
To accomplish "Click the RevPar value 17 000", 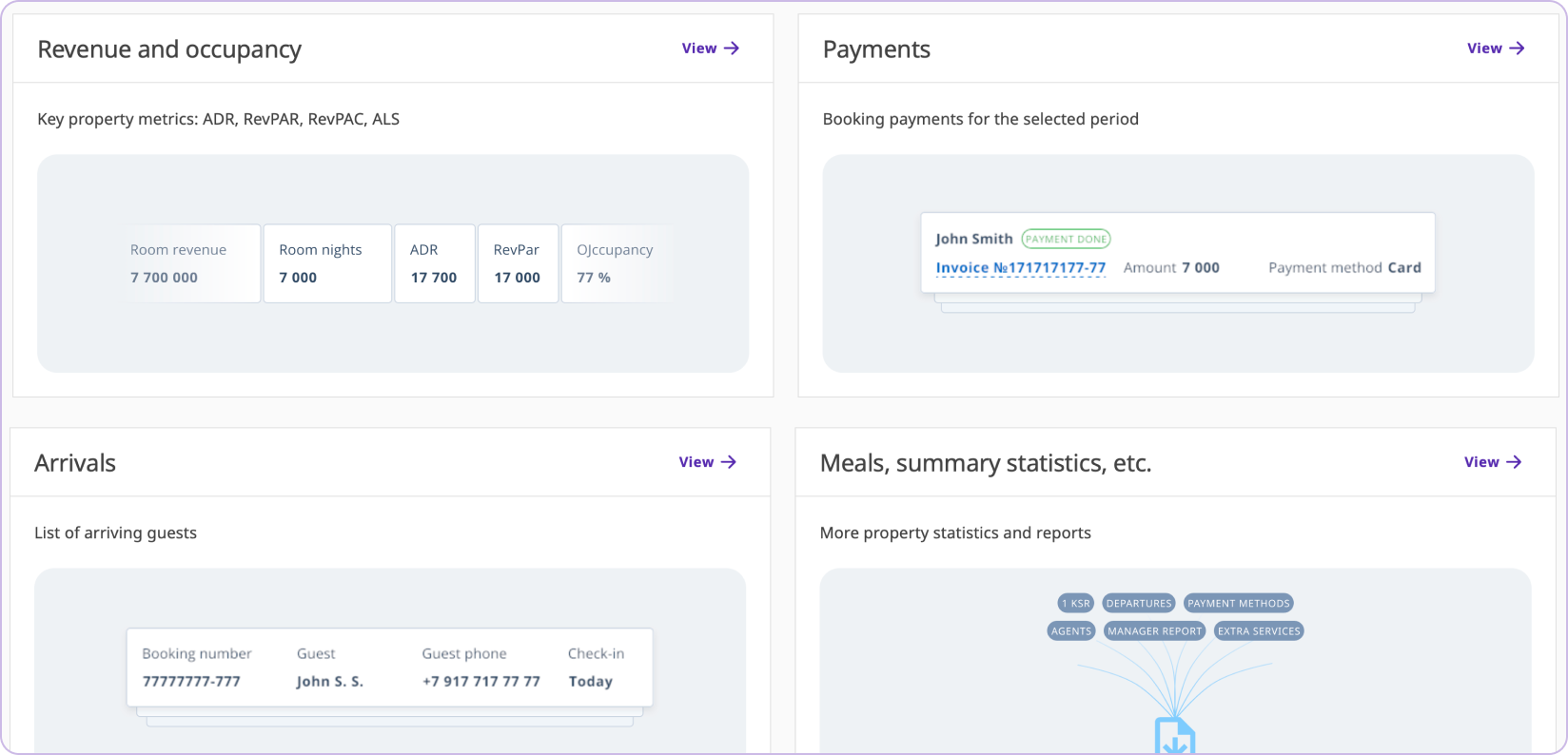I will pos(517,278).
